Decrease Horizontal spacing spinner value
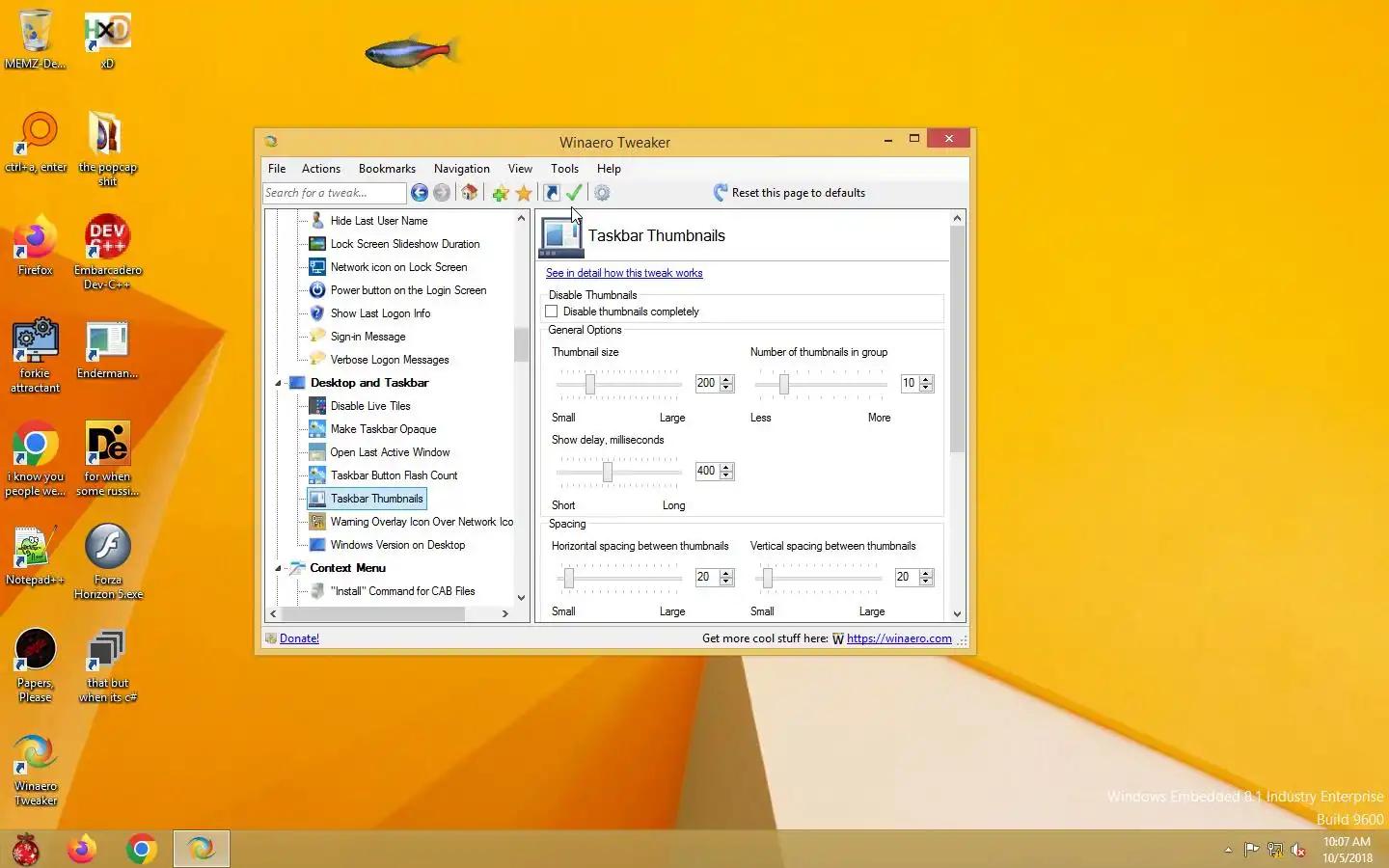 727,582
